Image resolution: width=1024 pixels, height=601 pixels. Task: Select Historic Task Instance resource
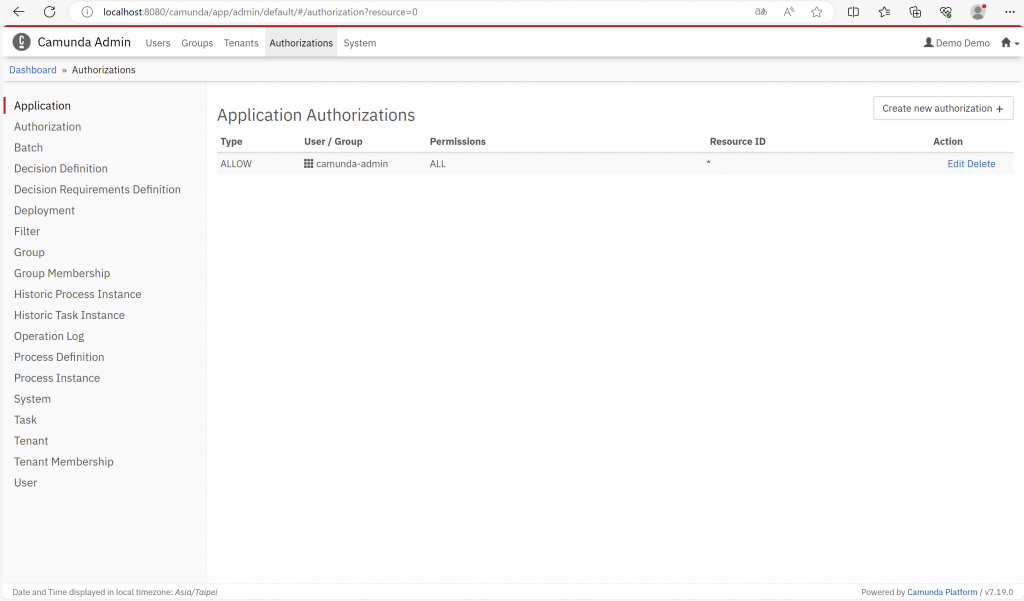(x=69, y=315)
